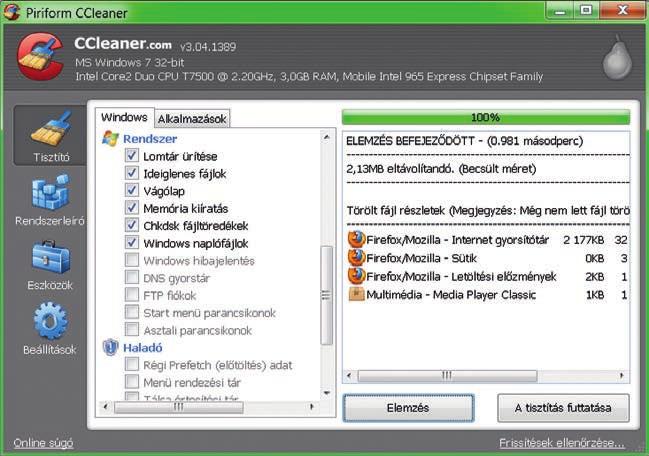The image size is (649, 456).
Task: Click the options list scroll up arrow
Action: 327,137
